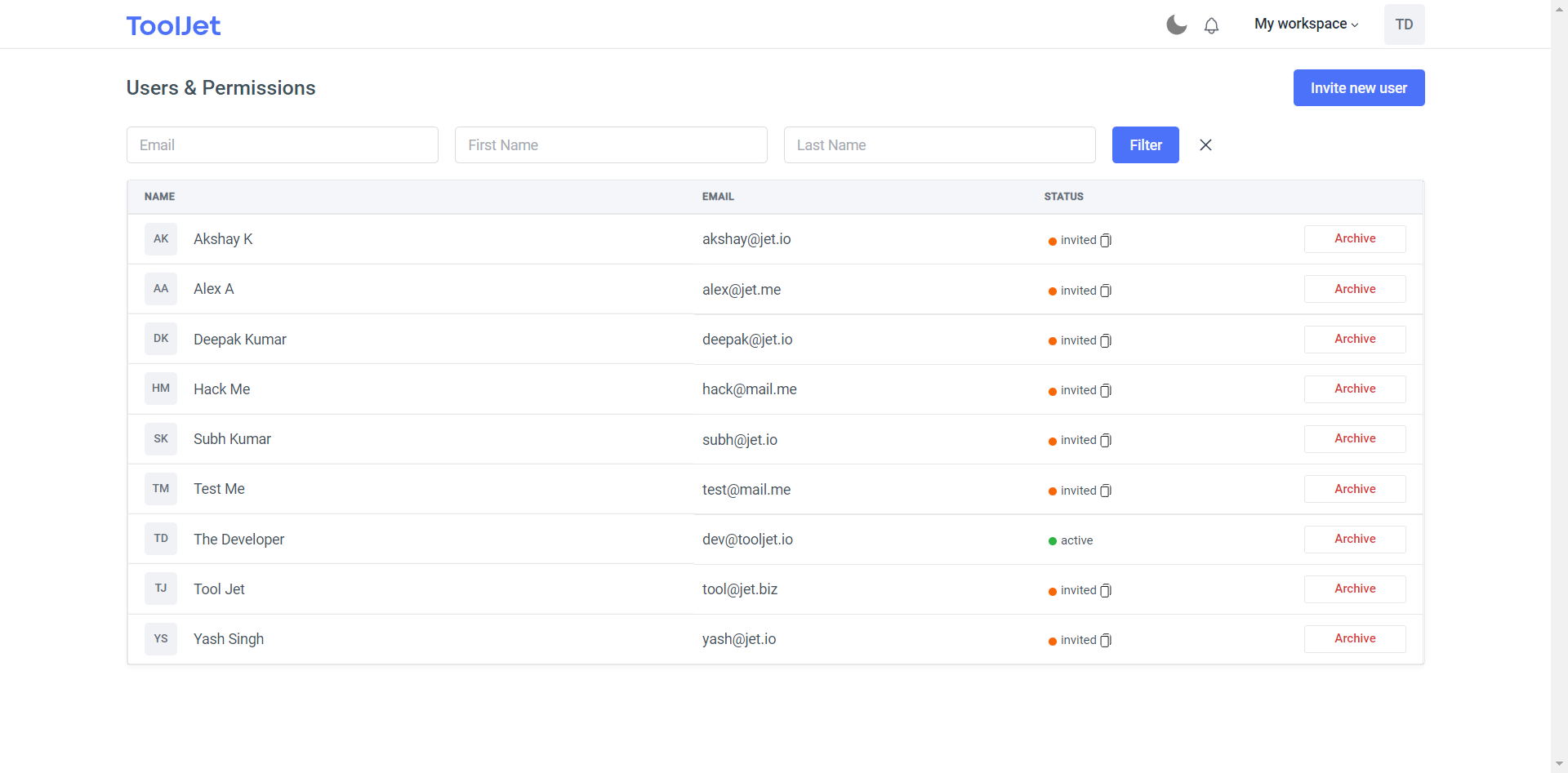Click Invite new user button
This screenshot has height=773, width=1568.
click(x=1359, y=87)
